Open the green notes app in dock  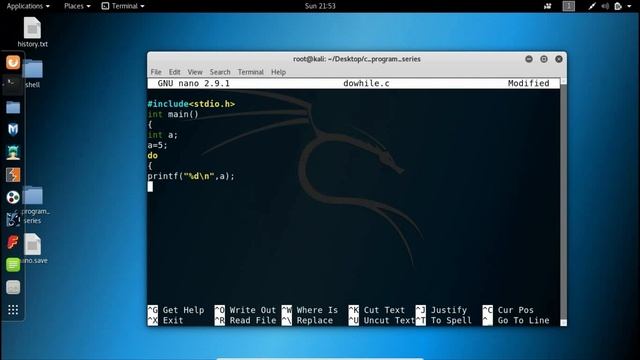coord(13,265)
